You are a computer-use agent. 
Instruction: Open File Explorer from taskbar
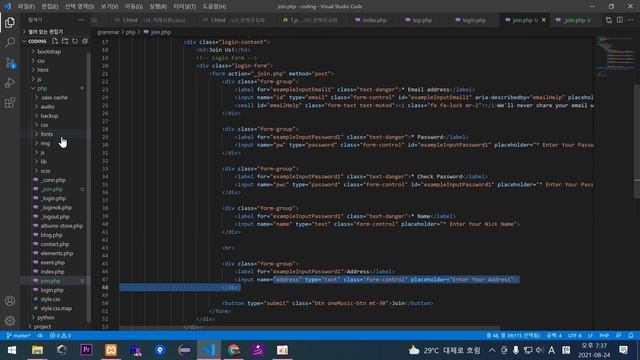point(37,350)
